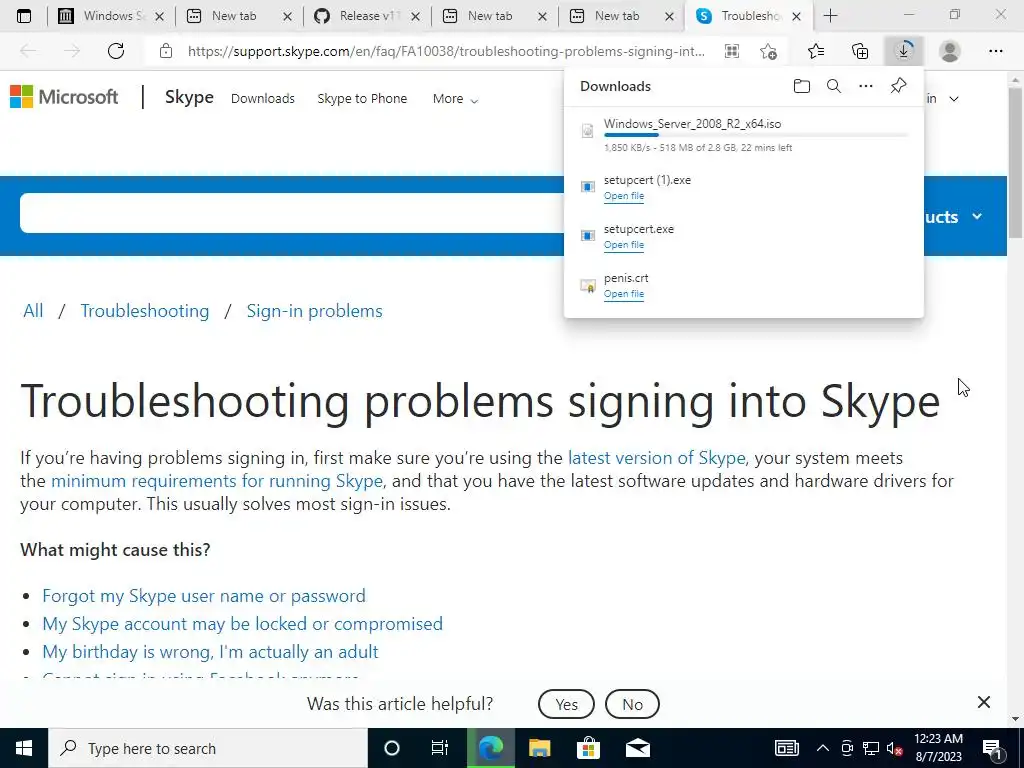The height and width of the screenshot is (768, 1024).
Task: Expand the More navigation dropdown
Action: [455, 99]
